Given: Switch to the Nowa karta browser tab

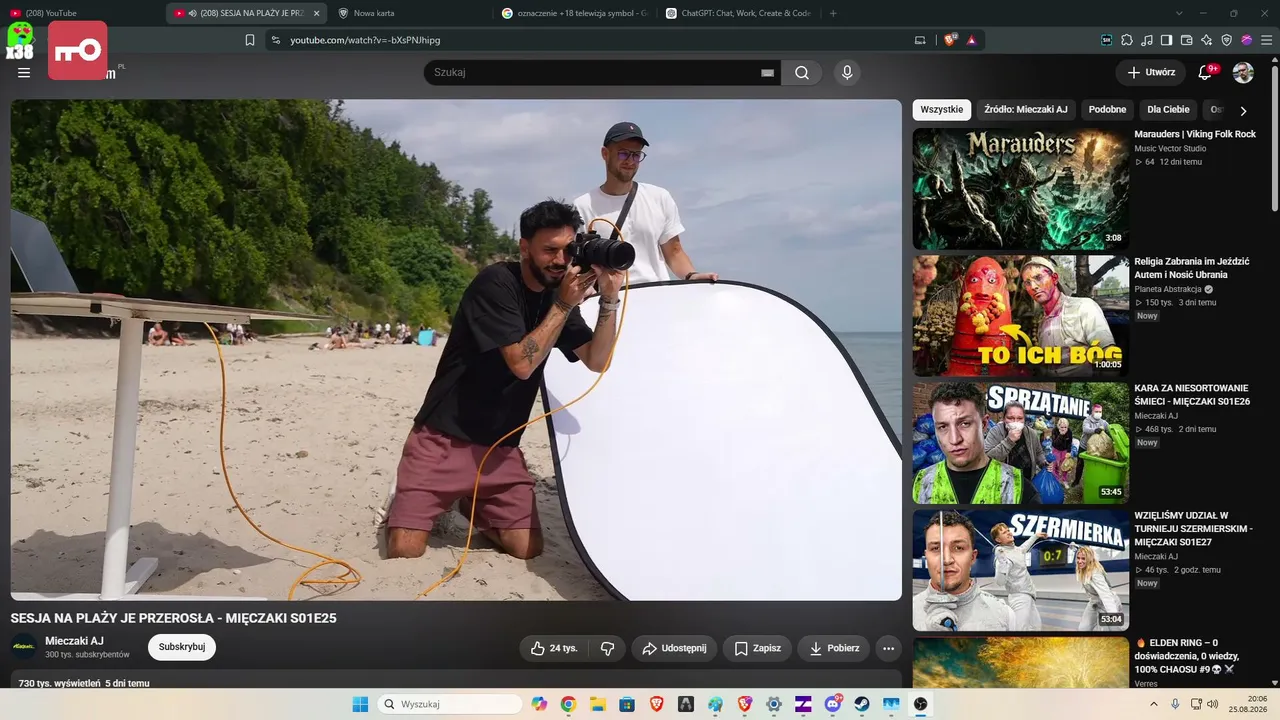Looking at the screenshot, I should (410, 13).
